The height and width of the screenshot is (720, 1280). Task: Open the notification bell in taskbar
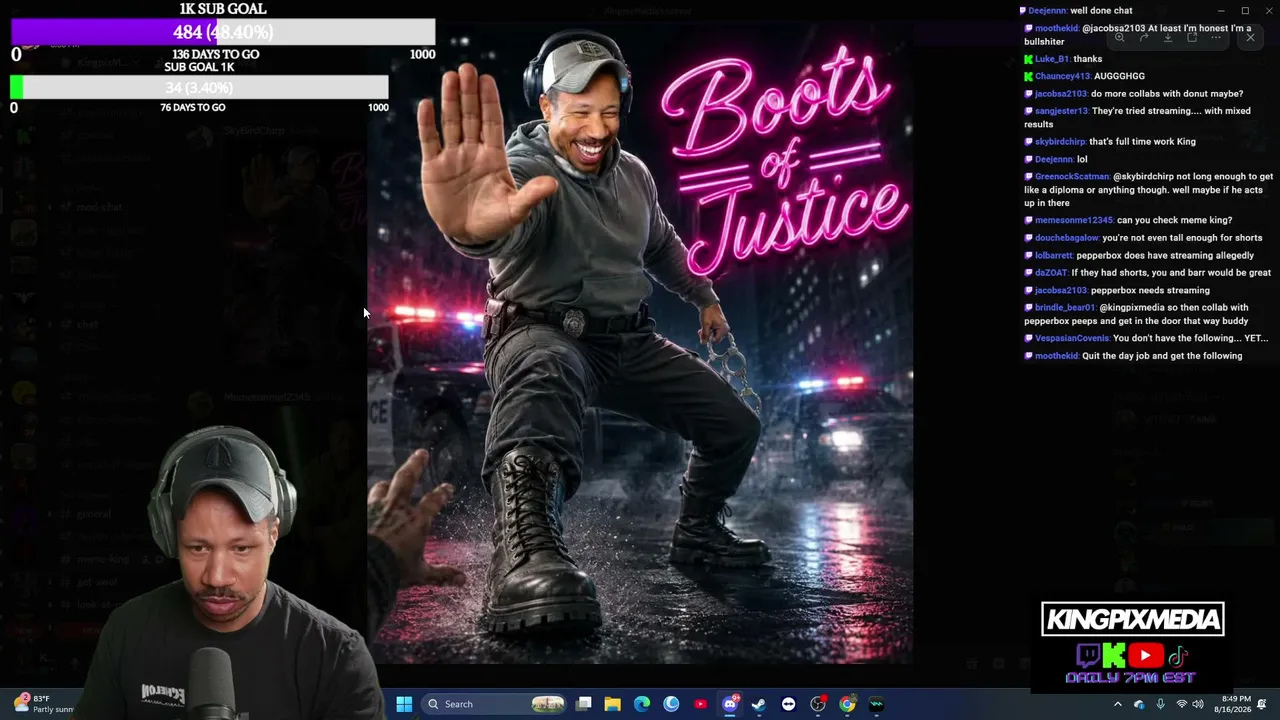click(x=1263, y=704)
